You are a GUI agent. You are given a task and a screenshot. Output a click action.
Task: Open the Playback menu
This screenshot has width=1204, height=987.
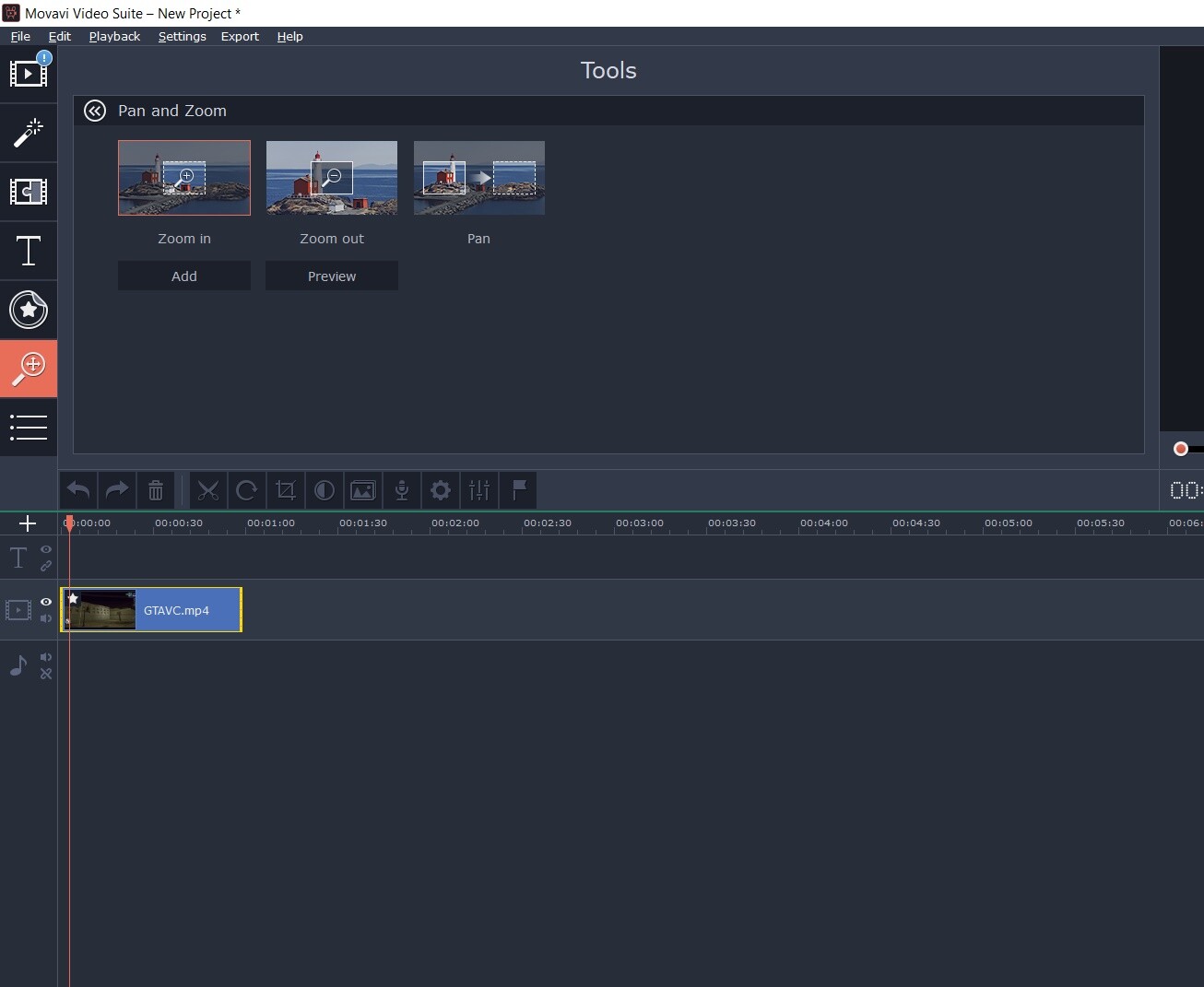tap(114, 36)
